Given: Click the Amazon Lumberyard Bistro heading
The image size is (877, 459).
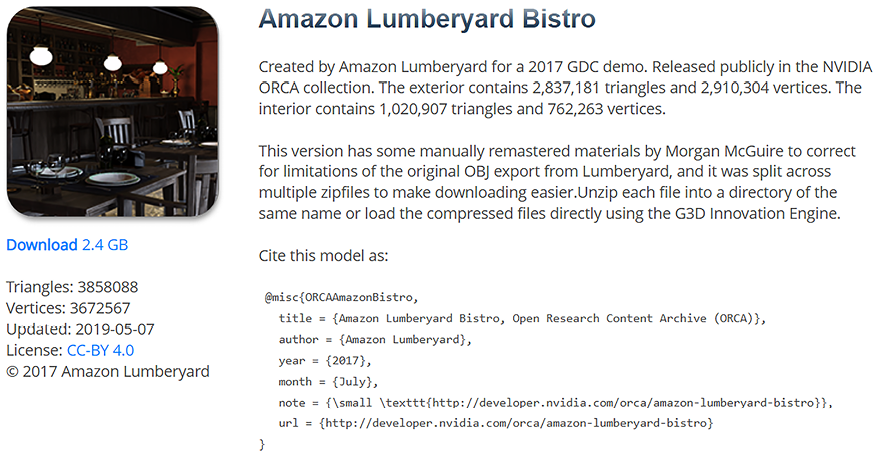Looking at the screenshot, I should (x=426, y=19).
